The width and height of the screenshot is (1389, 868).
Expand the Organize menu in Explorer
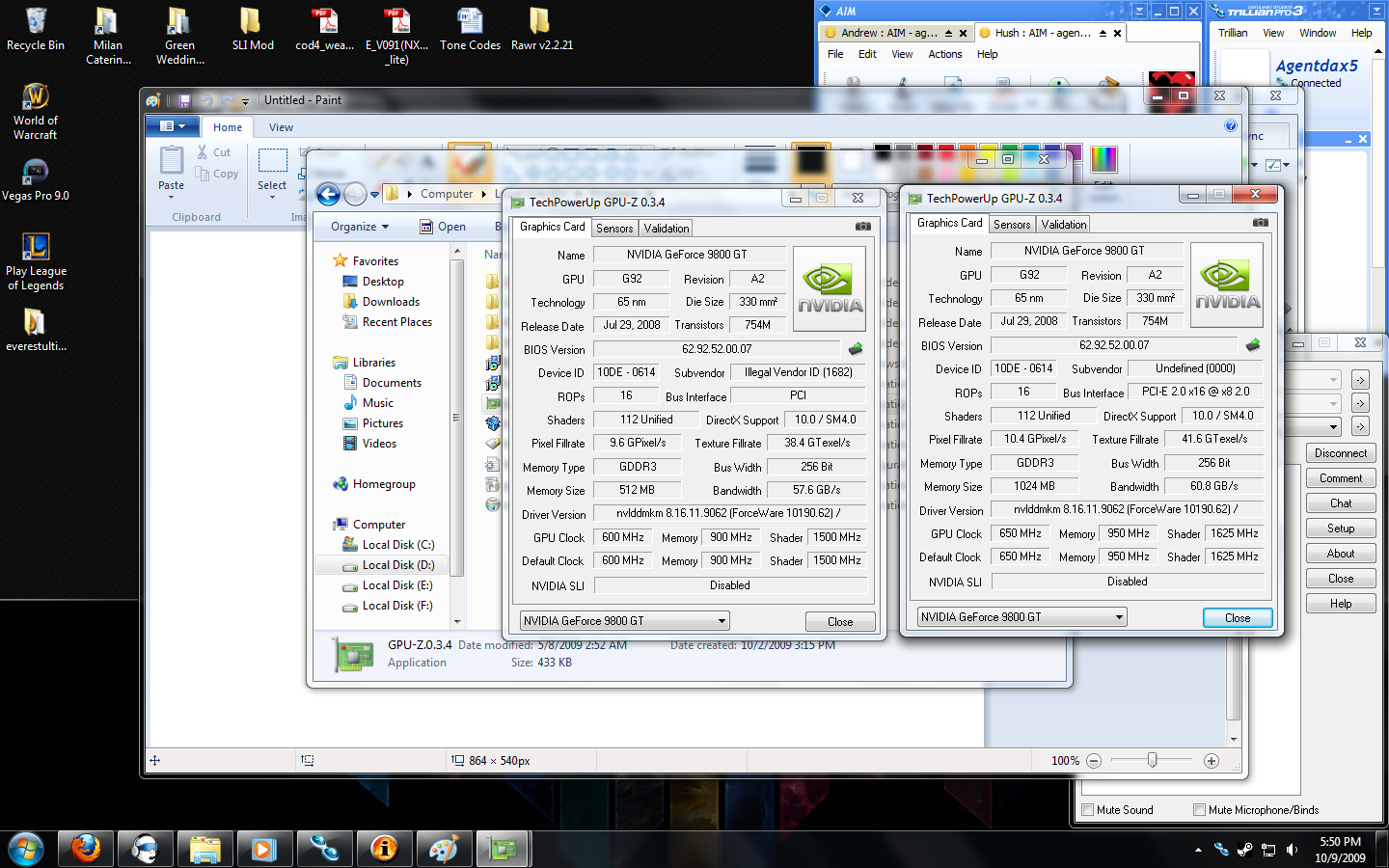click(360, 227)
